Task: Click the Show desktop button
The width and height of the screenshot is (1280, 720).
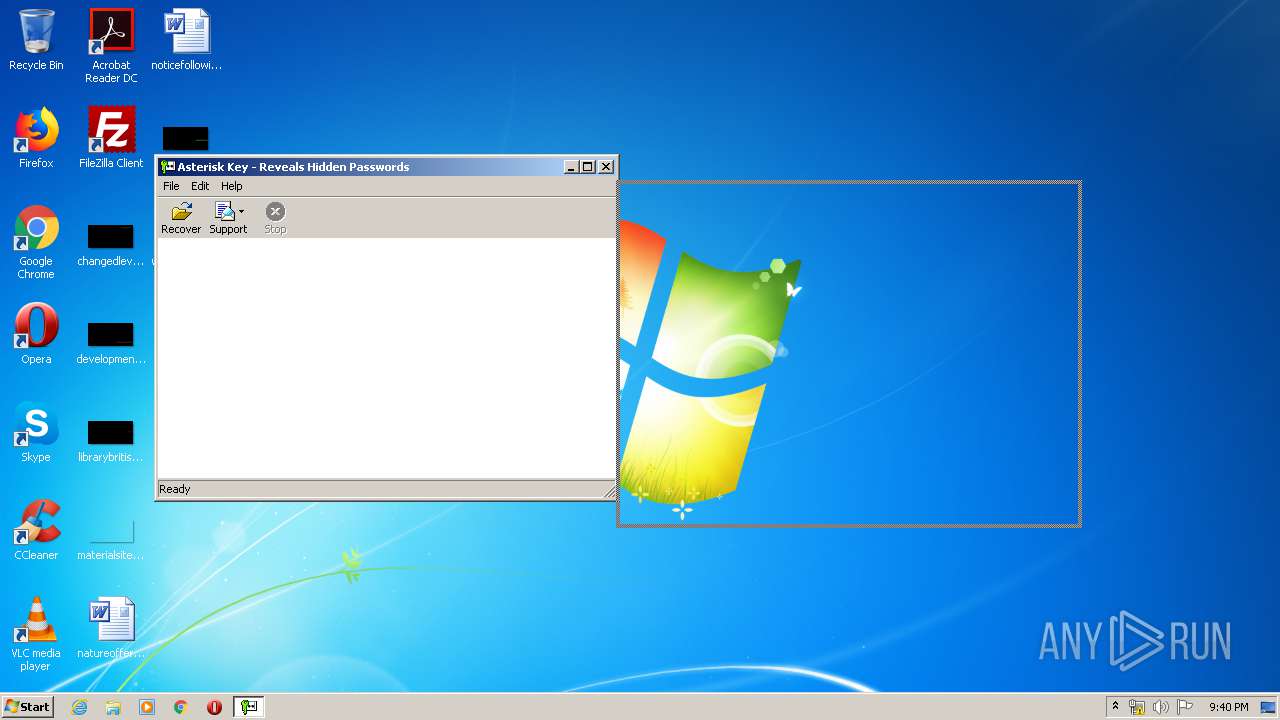Action: (1270, 707)
